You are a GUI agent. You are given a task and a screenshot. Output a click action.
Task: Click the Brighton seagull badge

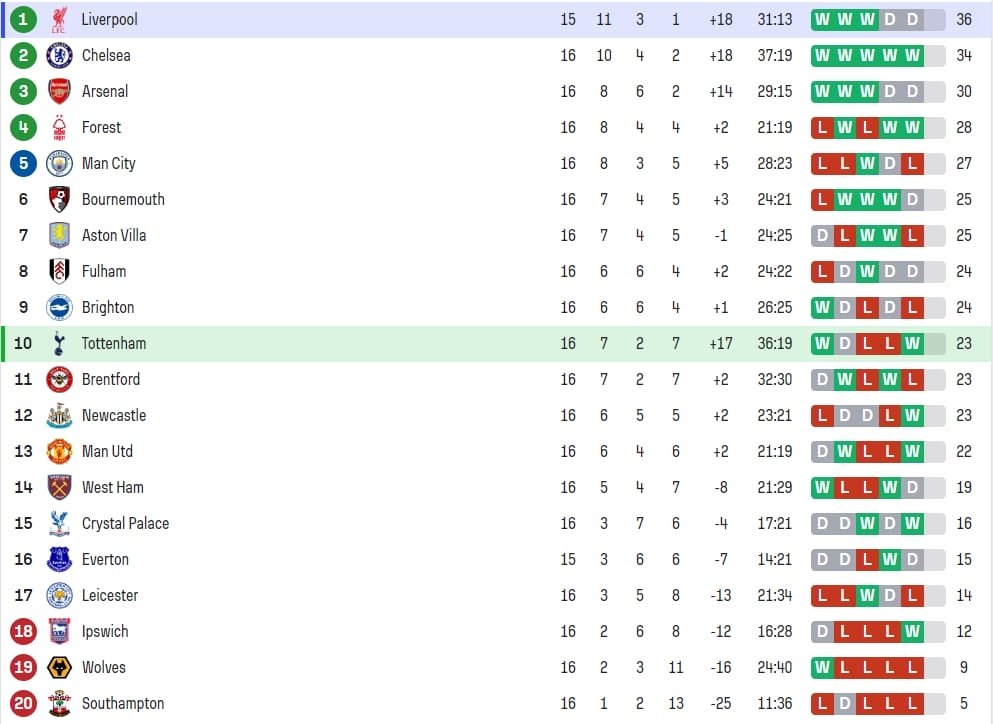[x=59, y=307]
